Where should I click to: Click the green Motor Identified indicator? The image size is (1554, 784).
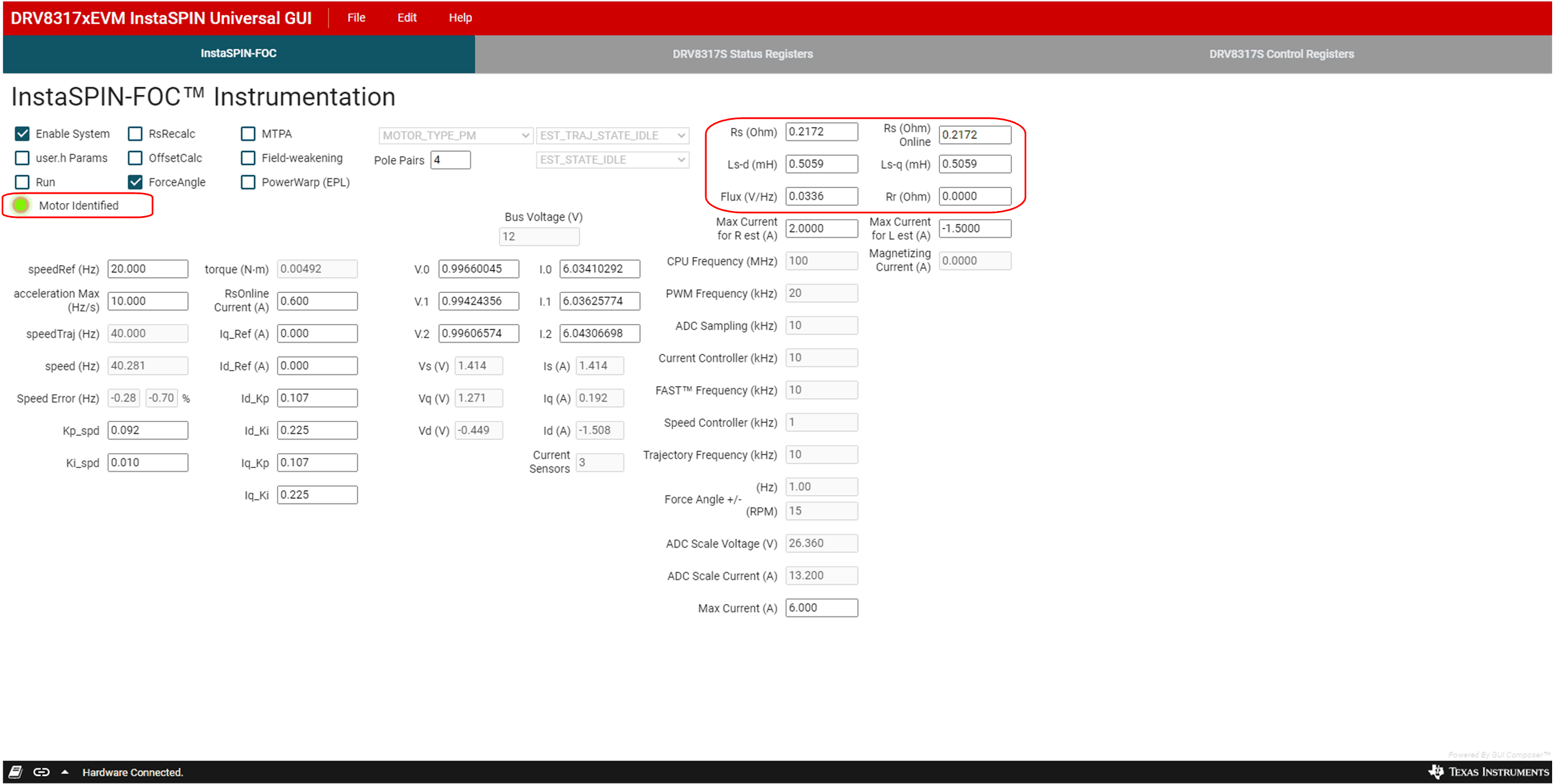21,205
